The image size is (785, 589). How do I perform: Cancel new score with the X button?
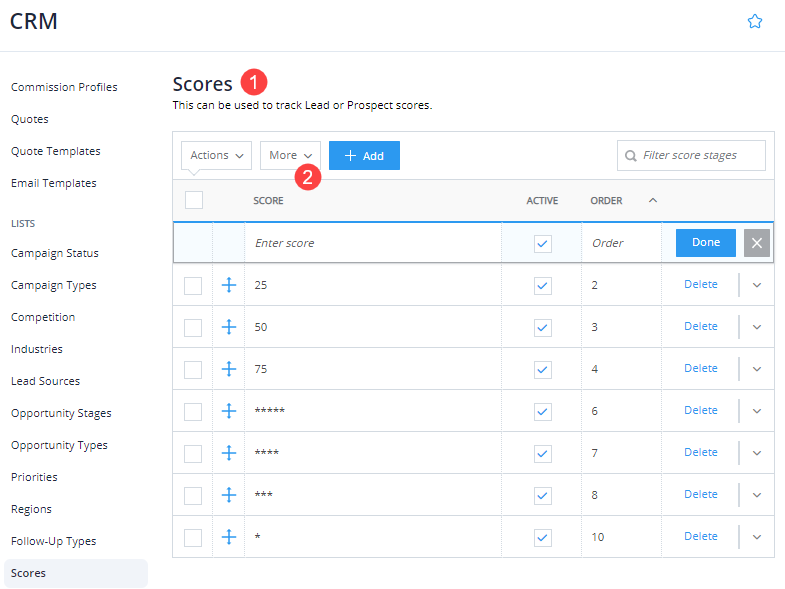pyautogui.click(x=756, y=243)
